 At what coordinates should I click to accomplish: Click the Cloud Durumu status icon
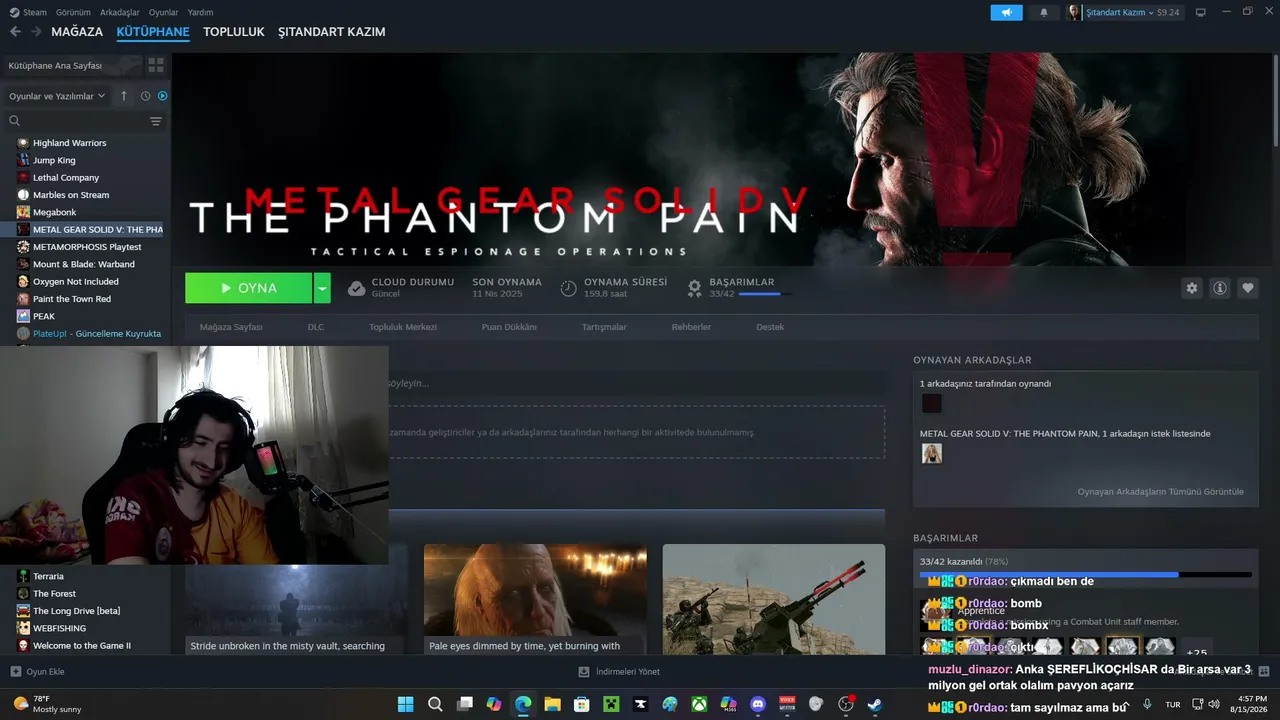[356, 288]
